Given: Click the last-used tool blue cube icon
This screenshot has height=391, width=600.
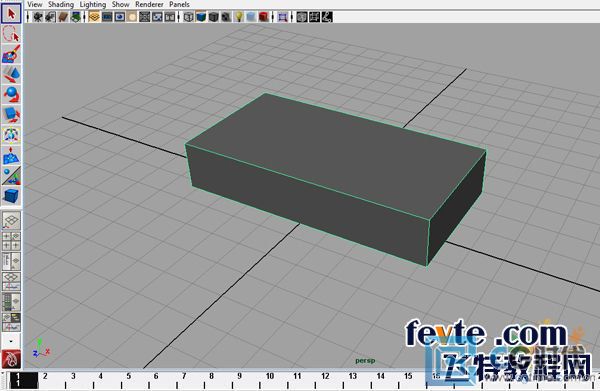Looking at the screenshot, I should tap(11, 196).
